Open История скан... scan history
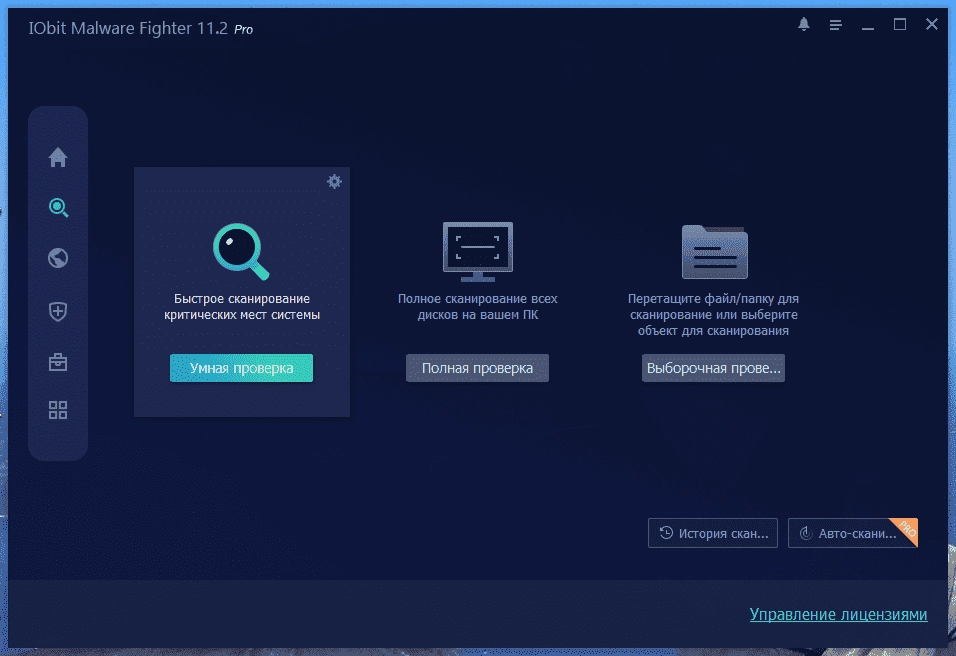The height and width of the screenshot is (656, 956). (713, 533)
